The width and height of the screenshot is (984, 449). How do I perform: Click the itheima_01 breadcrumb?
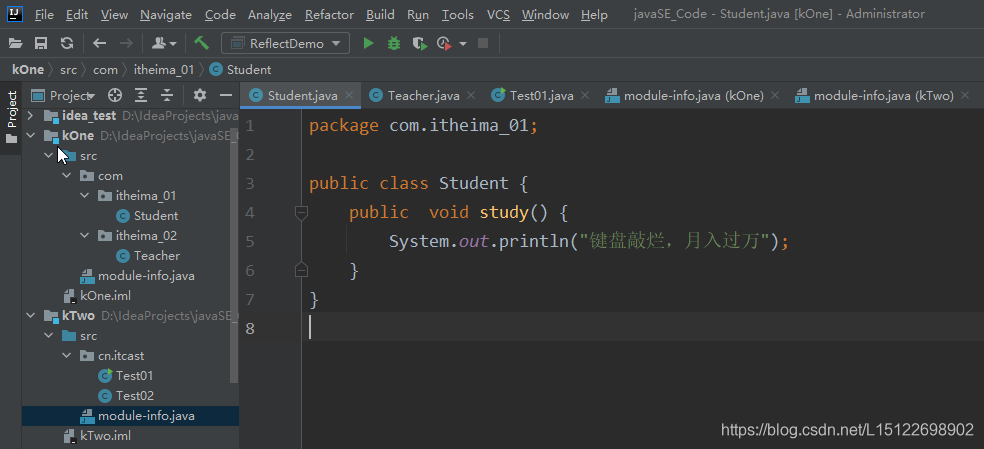[x=164, y=70]
